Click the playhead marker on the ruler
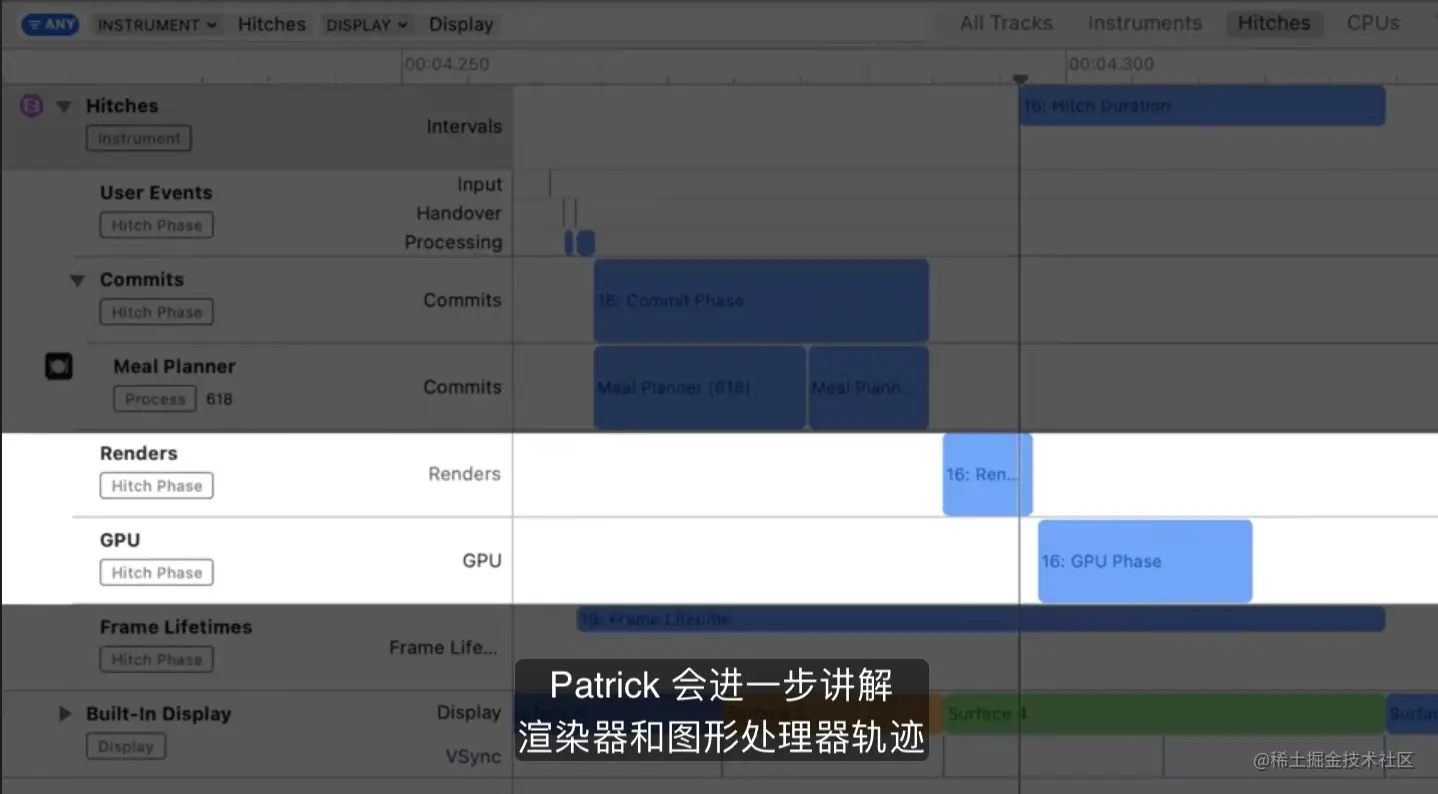The width and height of the screenshot is (1438, 794). [x=1019, y=80]
